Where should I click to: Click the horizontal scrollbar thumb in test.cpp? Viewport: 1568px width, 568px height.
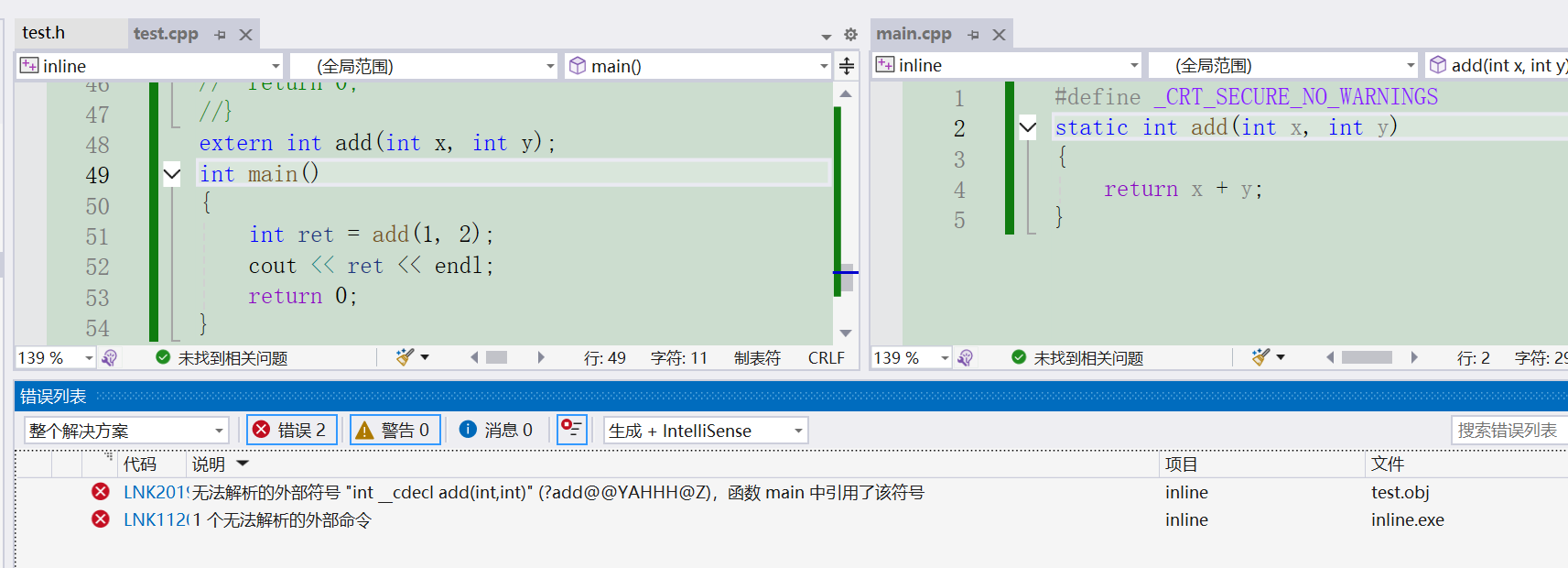pos(497,357)
